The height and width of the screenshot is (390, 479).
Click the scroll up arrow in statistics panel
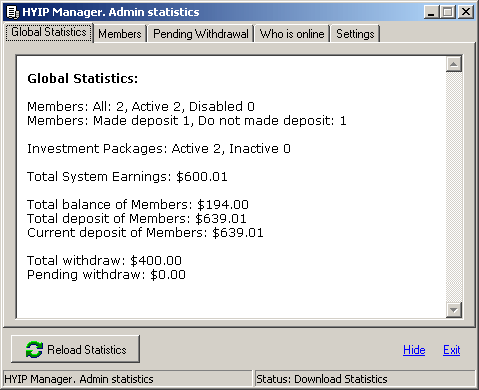[x=454, y=64]
